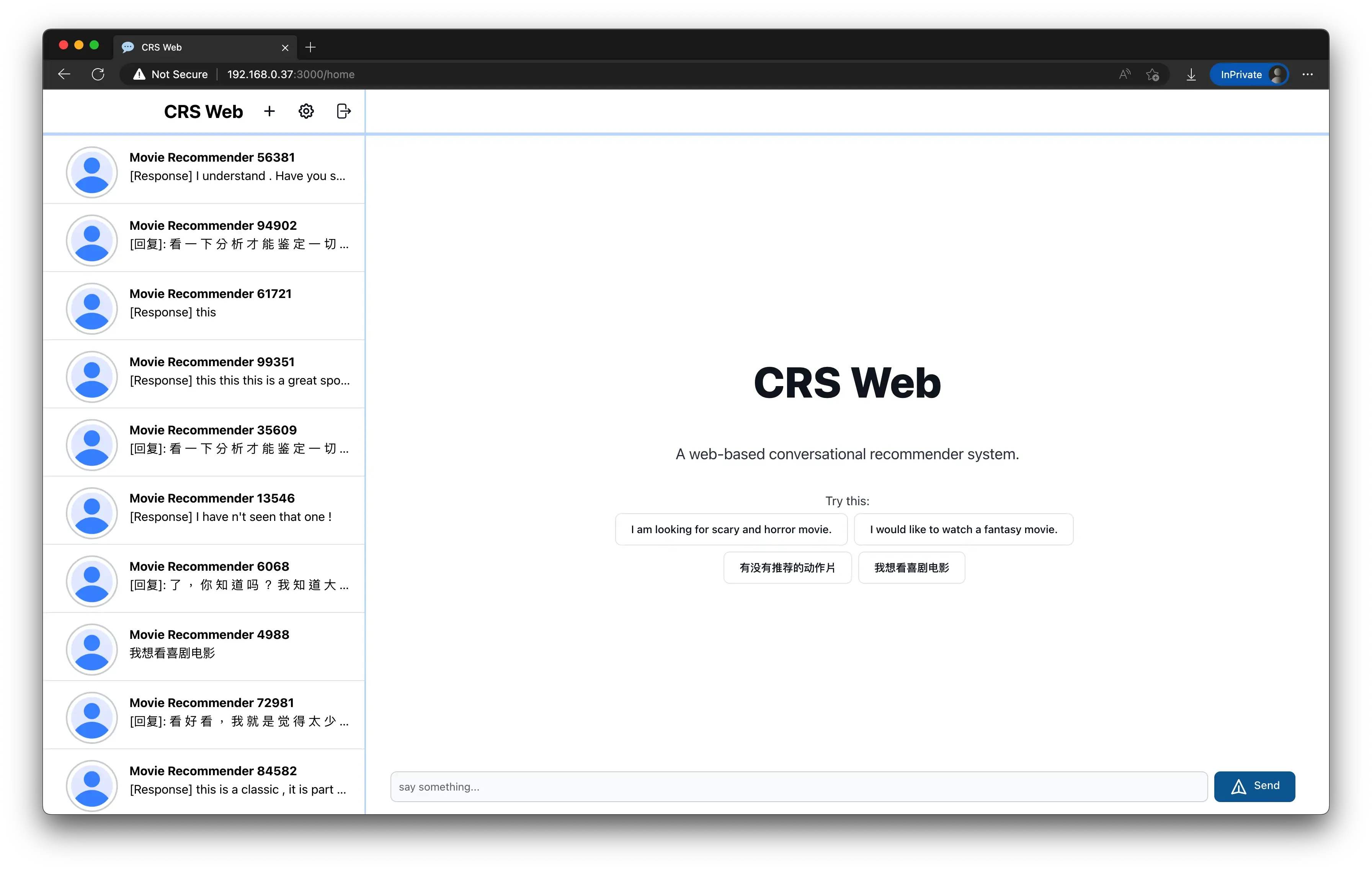Image resolution: width=1372 pixels, height=871 pixels.
Task: Open a new browser tab
Action: pyautogui.click(x=310, y=47)
